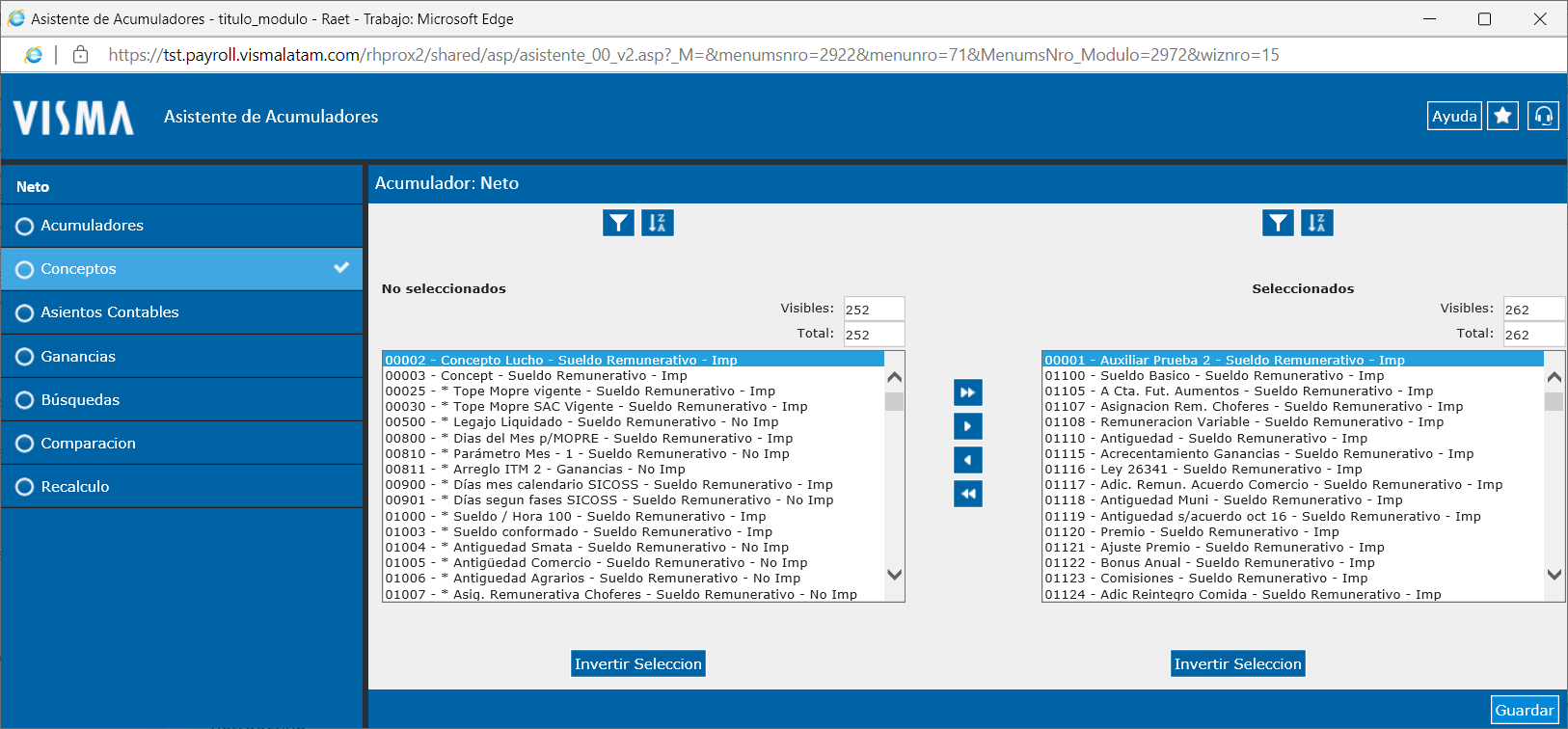
Task: Open the Comparacion wizard step
Action: click(x=181, y=443)
